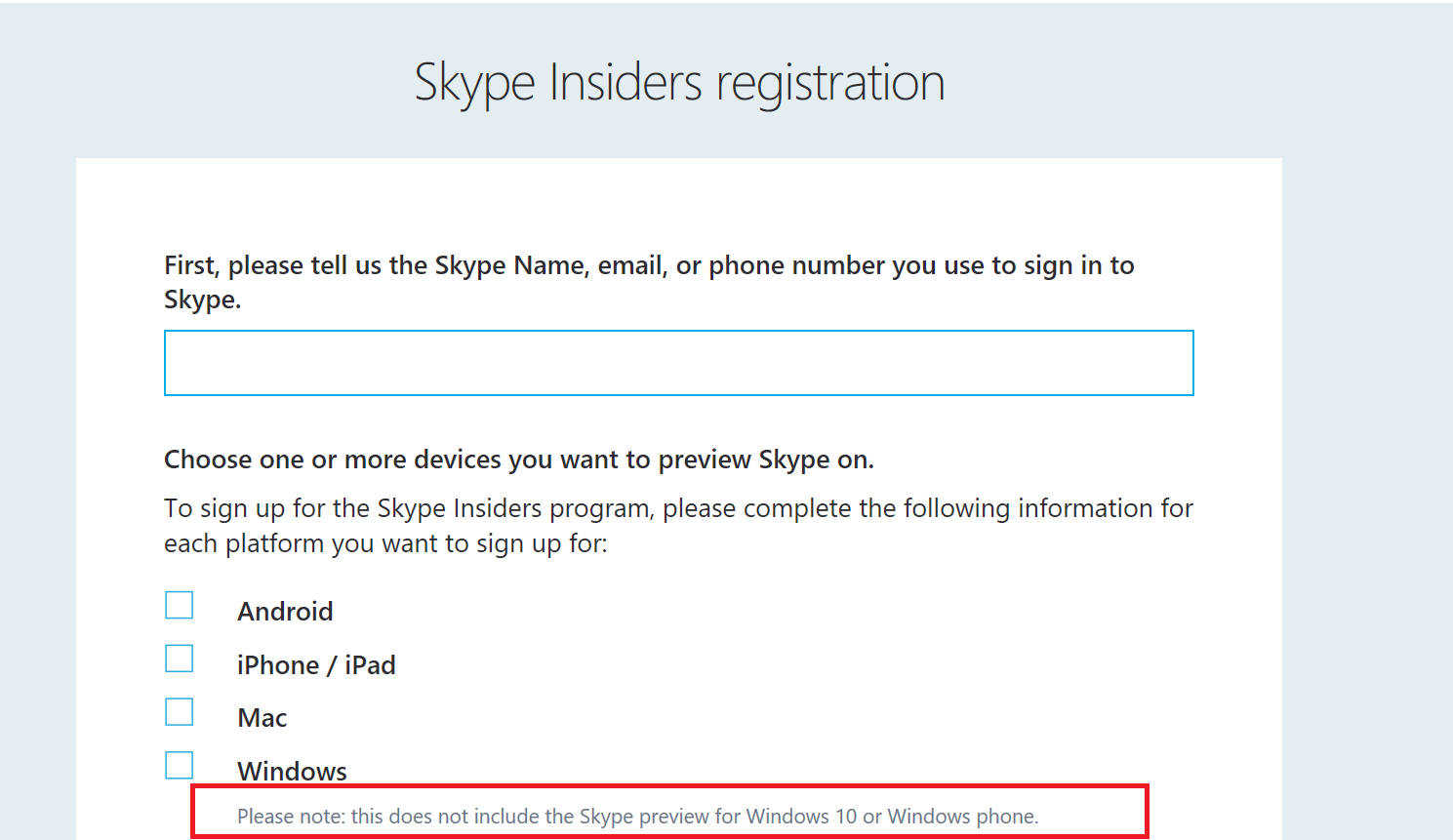Tick the Android checkbox

[x=180, y=605]
